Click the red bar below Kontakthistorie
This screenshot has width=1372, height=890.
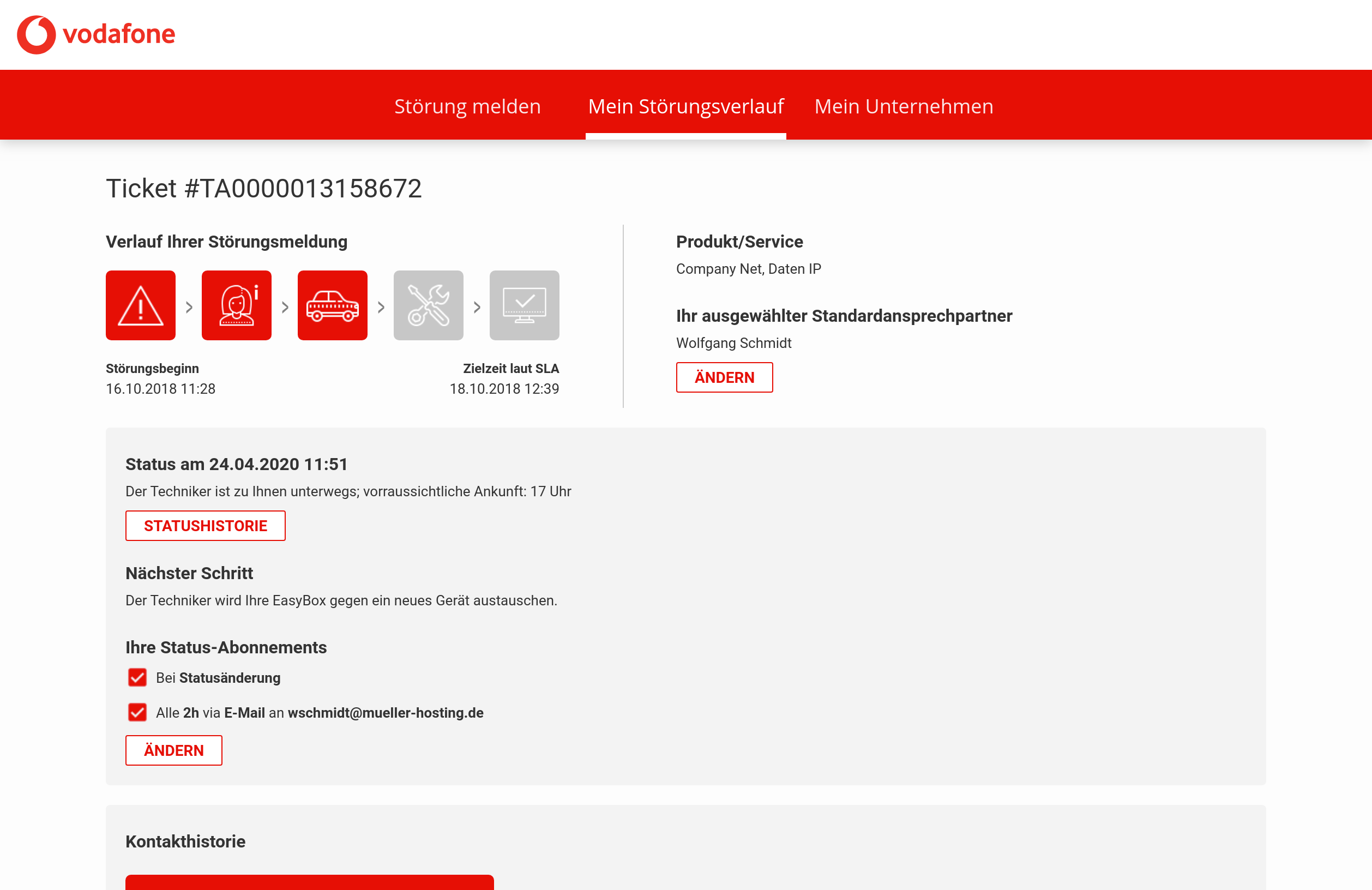pos(310,882)
